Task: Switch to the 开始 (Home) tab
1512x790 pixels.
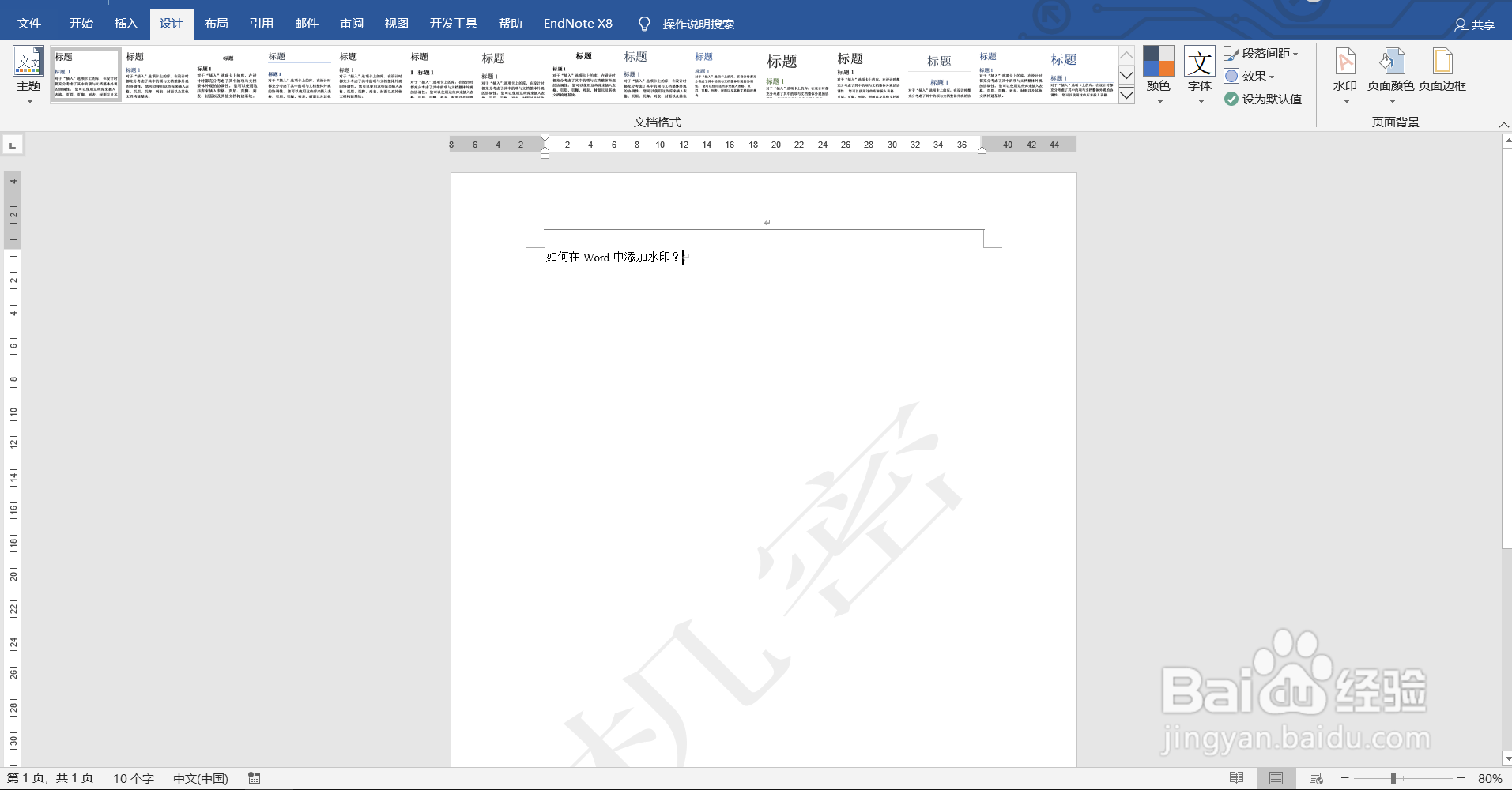Action: pos(81,24)
